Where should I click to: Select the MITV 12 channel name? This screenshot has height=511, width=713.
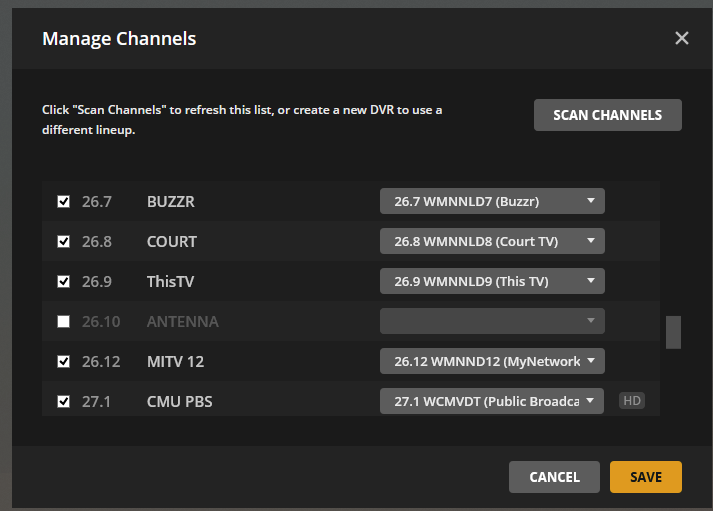[x=175, y=362]
